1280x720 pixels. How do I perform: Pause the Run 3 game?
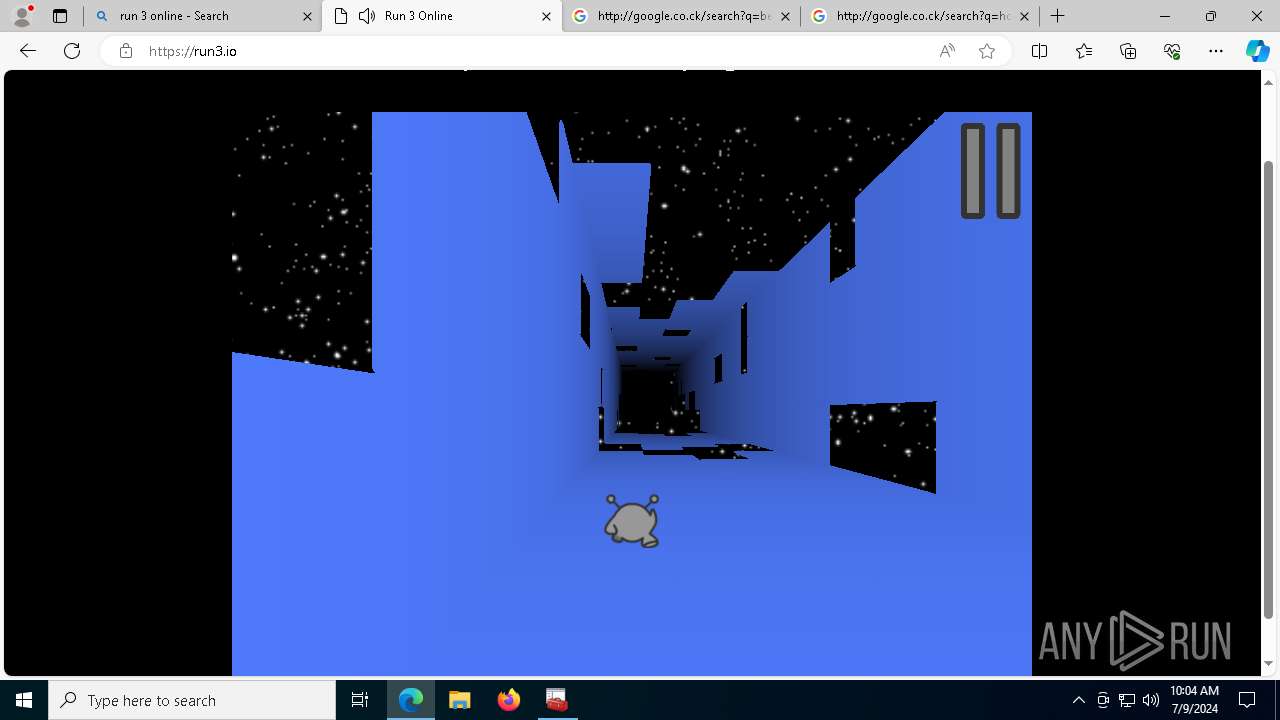pos(990,171)
